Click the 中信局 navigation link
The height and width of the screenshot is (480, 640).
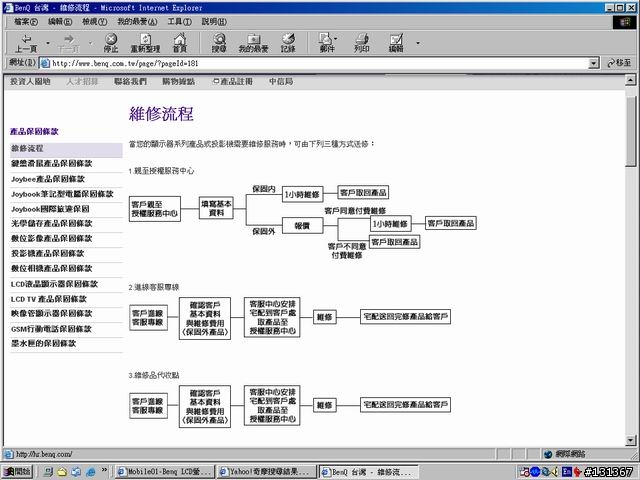[281, 82]
